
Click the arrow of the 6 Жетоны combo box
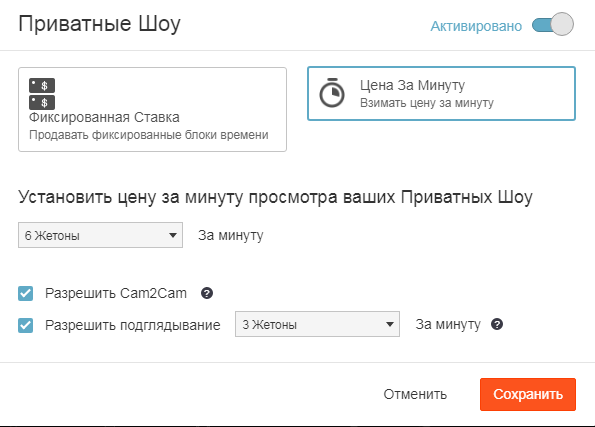click(173, 235)
